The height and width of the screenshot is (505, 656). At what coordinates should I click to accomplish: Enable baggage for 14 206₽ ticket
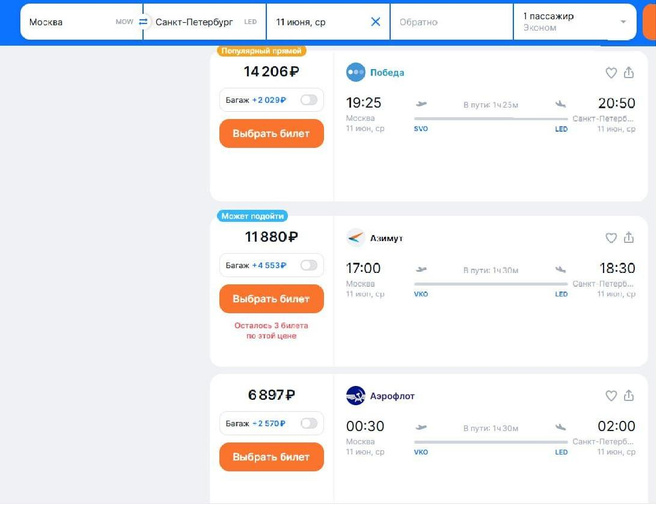pyautogui.click(x=308, y=100)
